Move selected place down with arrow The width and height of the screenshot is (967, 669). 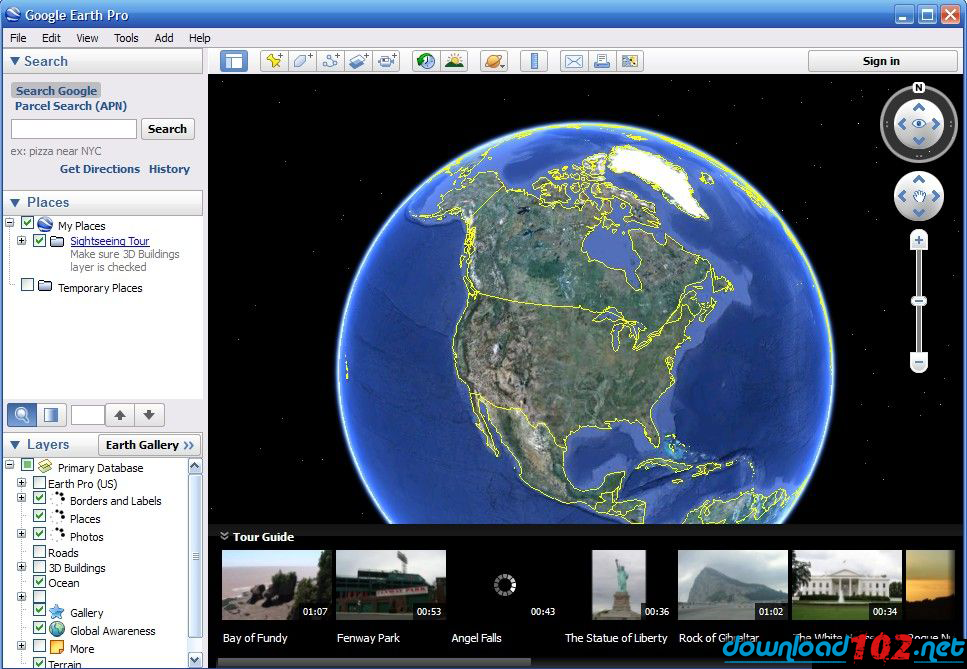149,415
